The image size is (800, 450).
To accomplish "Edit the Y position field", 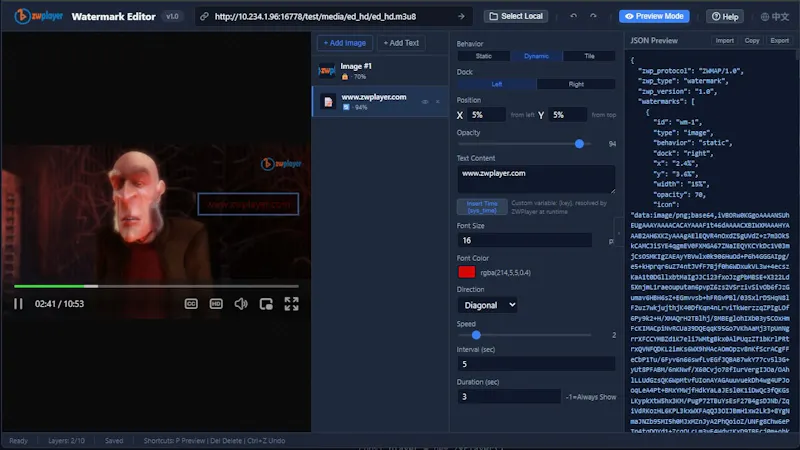I will [x=567, y=115].
